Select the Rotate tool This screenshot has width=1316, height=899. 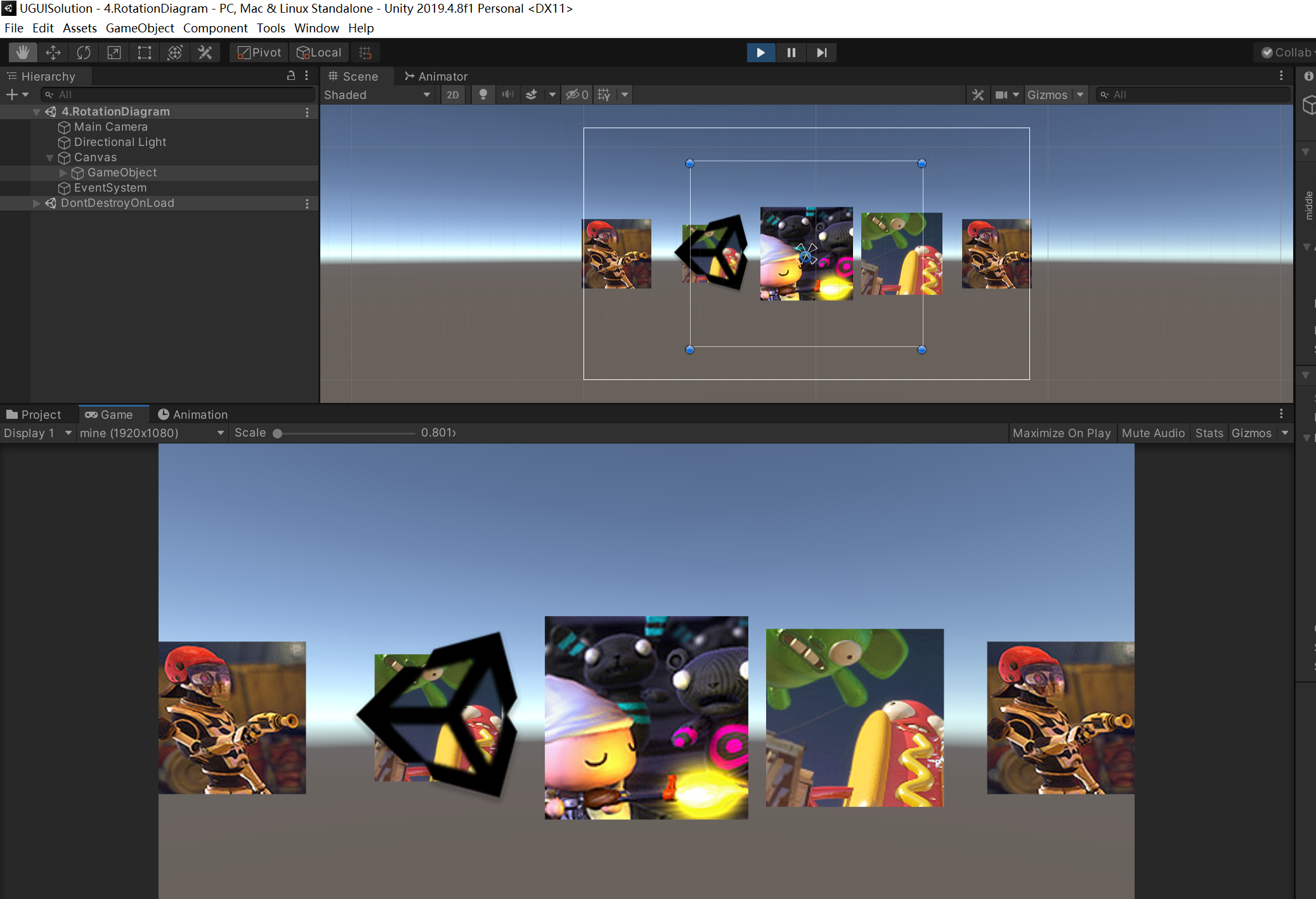point(84,53)
